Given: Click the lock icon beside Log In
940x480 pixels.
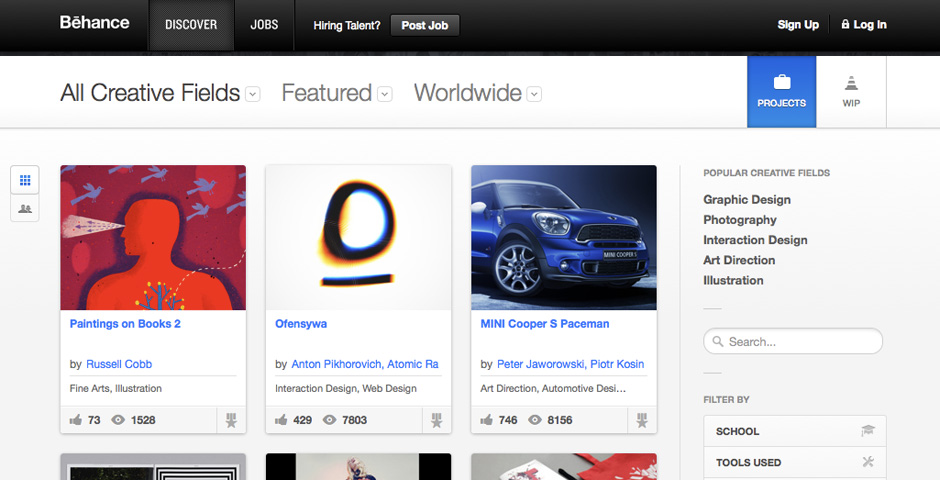Looking at the screenshot, I should coord(845,25).
